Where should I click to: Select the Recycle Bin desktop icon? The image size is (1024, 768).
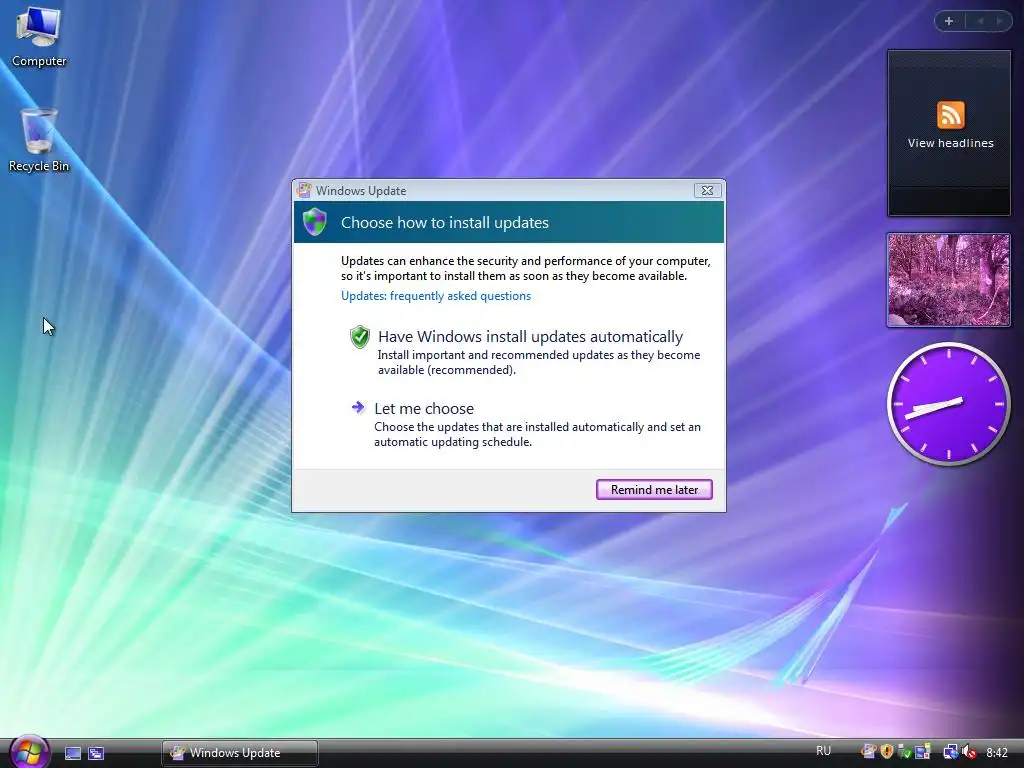click(39, 140)
